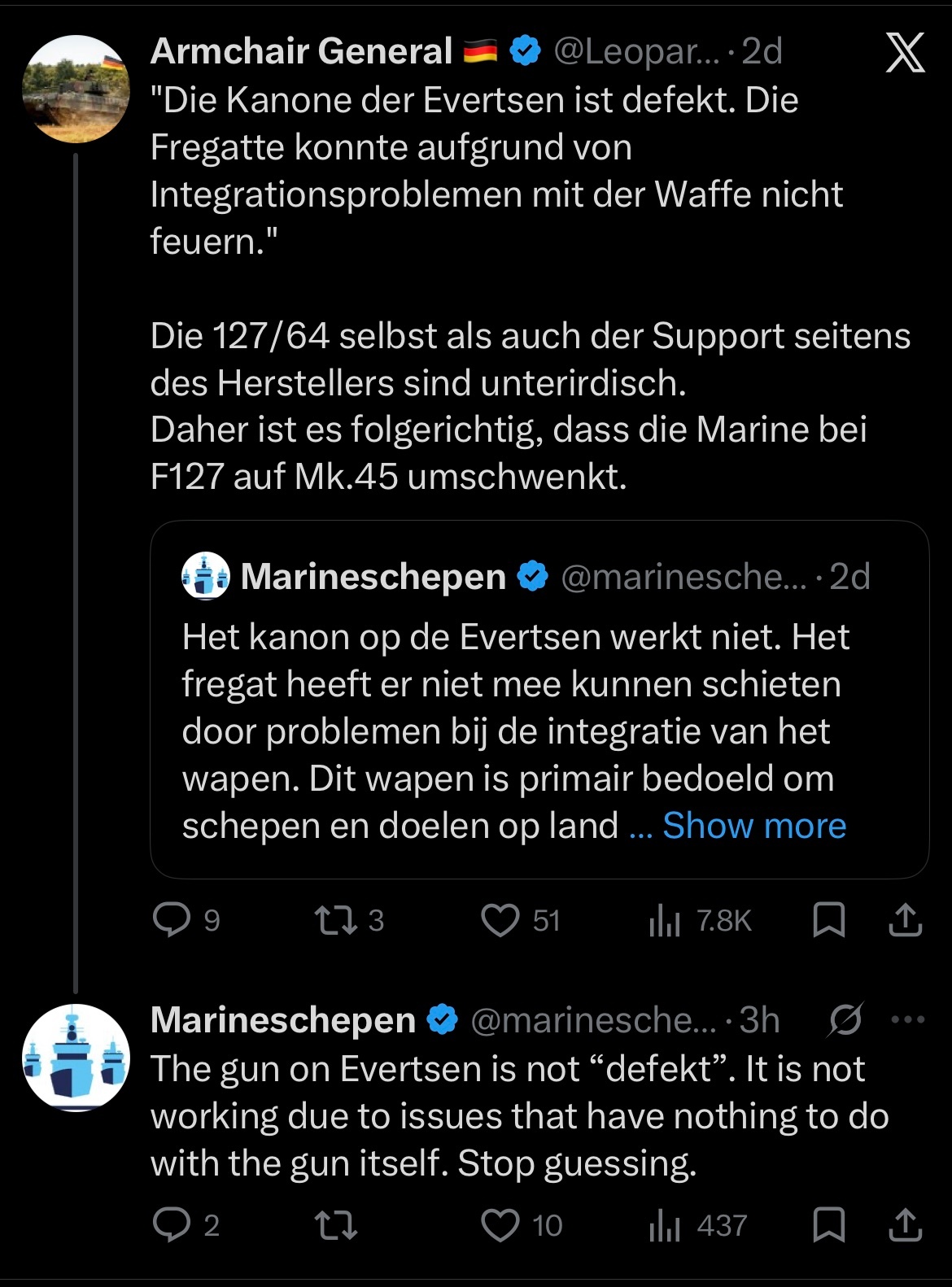Viewport: 952px width, 1287px height.
Task: Open the Armchair General display name
Action: tap(301, 51)
